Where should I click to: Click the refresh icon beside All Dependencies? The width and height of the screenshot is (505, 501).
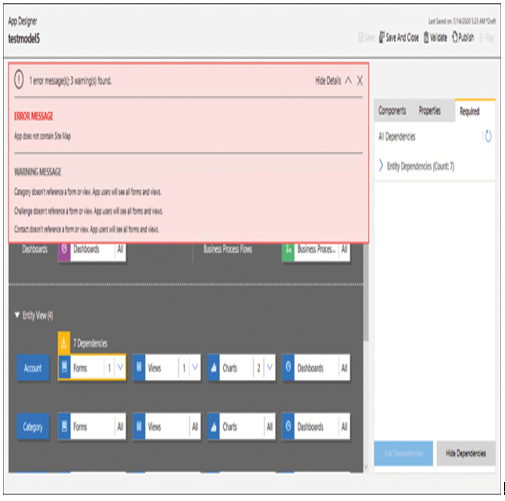click(x=488, y=136)
